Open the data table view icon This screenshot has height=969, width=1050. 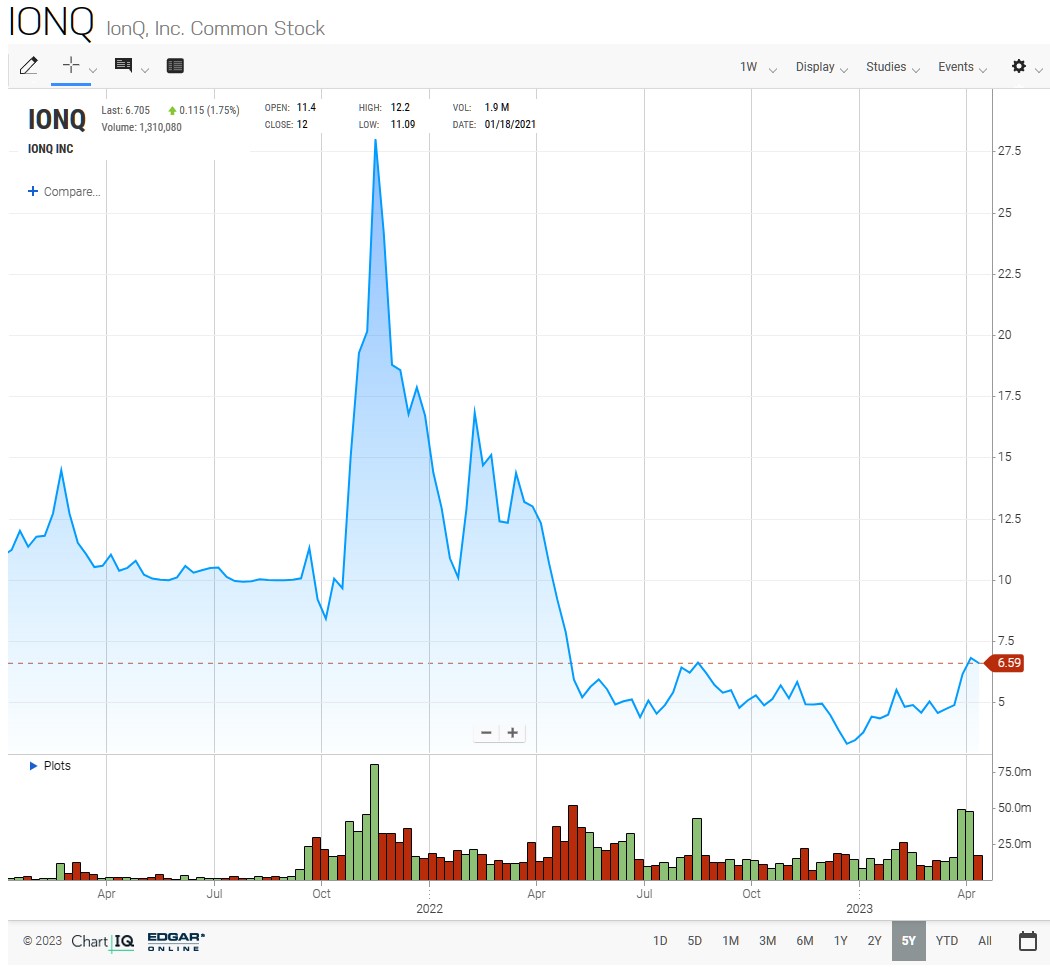click(175, 66)
